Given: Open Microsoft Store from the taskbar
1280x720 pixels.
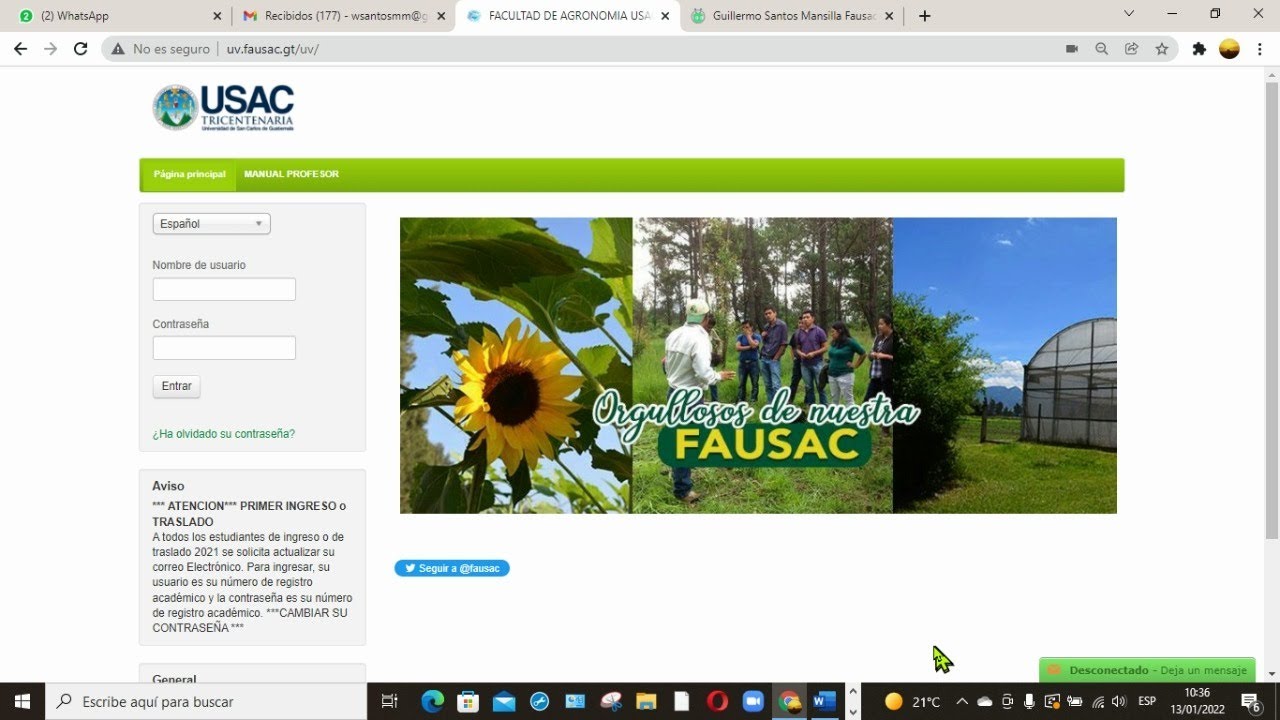Looking at the screenshot, I should click(468, 701).
